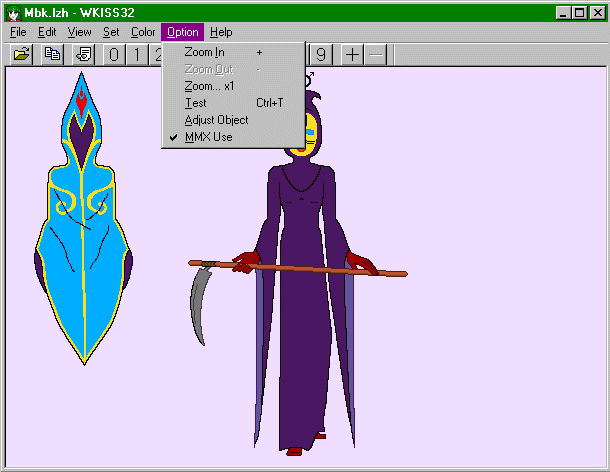This screenshot has height=472, width=610.
Task: Run Test from the Option menu
Action: point(196,103)
